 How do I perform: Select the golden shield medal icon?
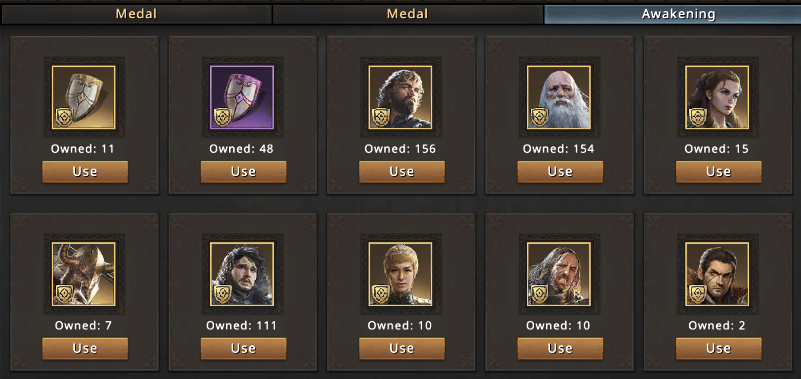click(84, 97)
